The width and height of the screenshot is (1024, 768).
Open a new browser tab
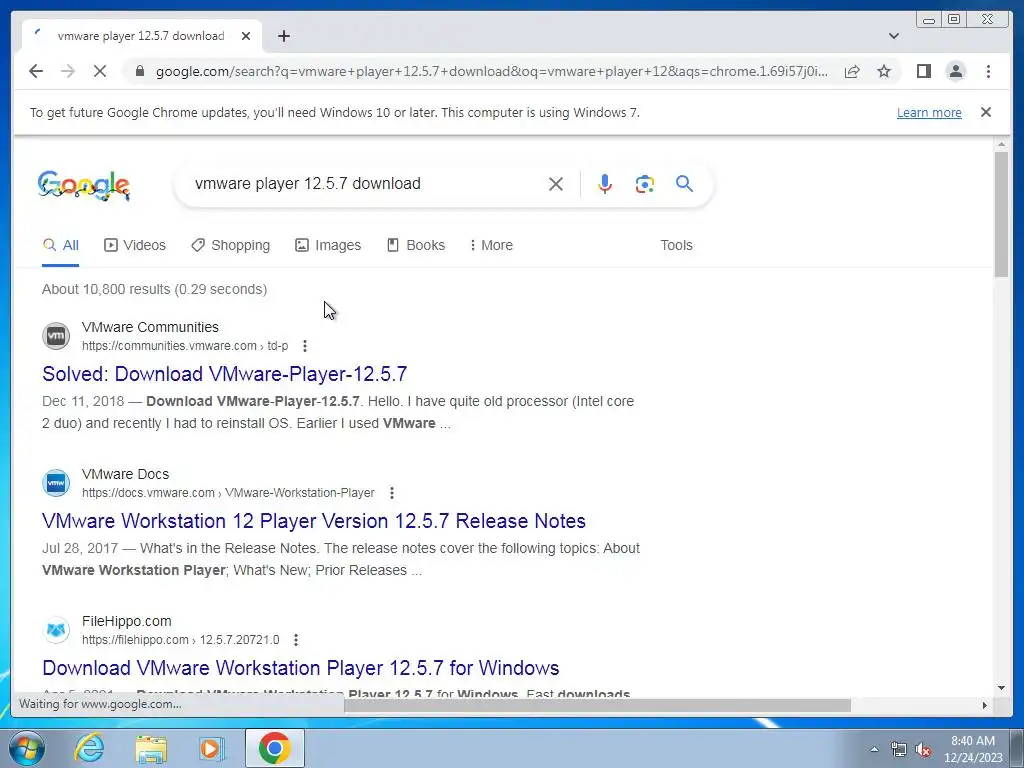click(x=283, y=36)
